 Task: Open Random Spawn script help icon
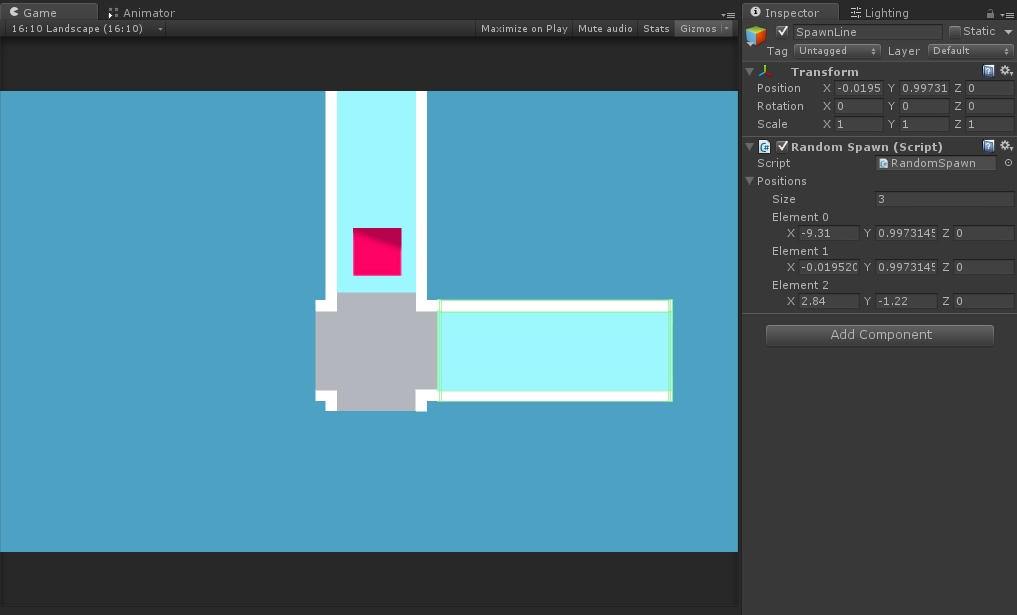989,146
